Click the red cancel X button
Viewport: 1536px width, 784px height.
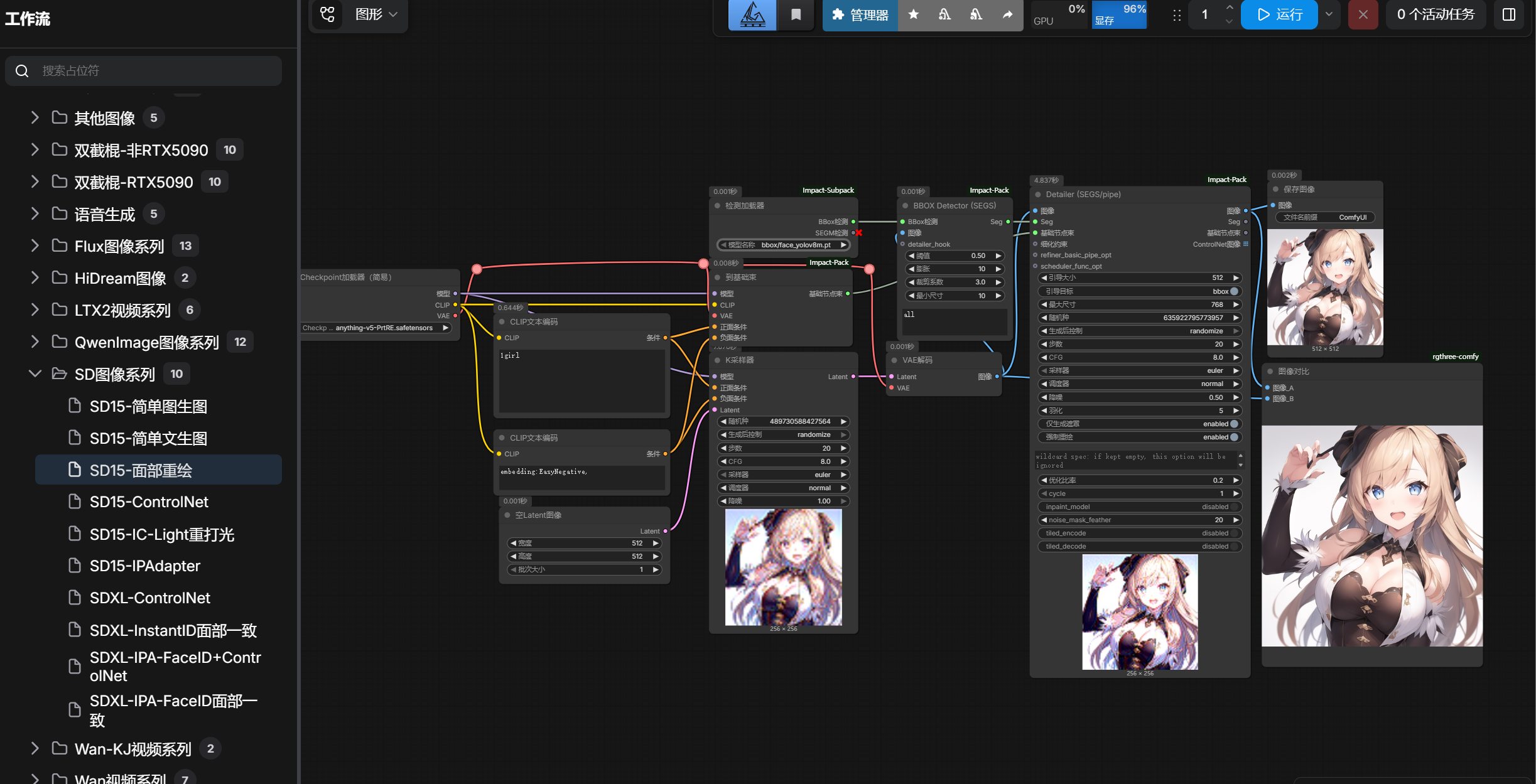pos(1363,14)
